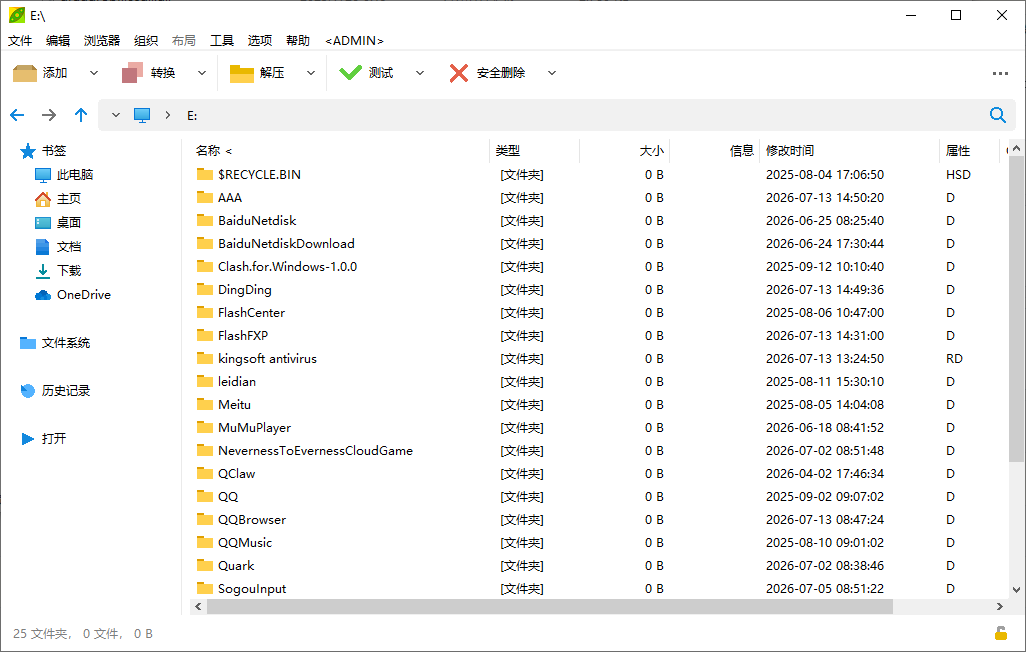This screenshot has width=1026, height=652.
Task: Click the 转换 (Convert) toolbar icon
Action: point(132,73)
